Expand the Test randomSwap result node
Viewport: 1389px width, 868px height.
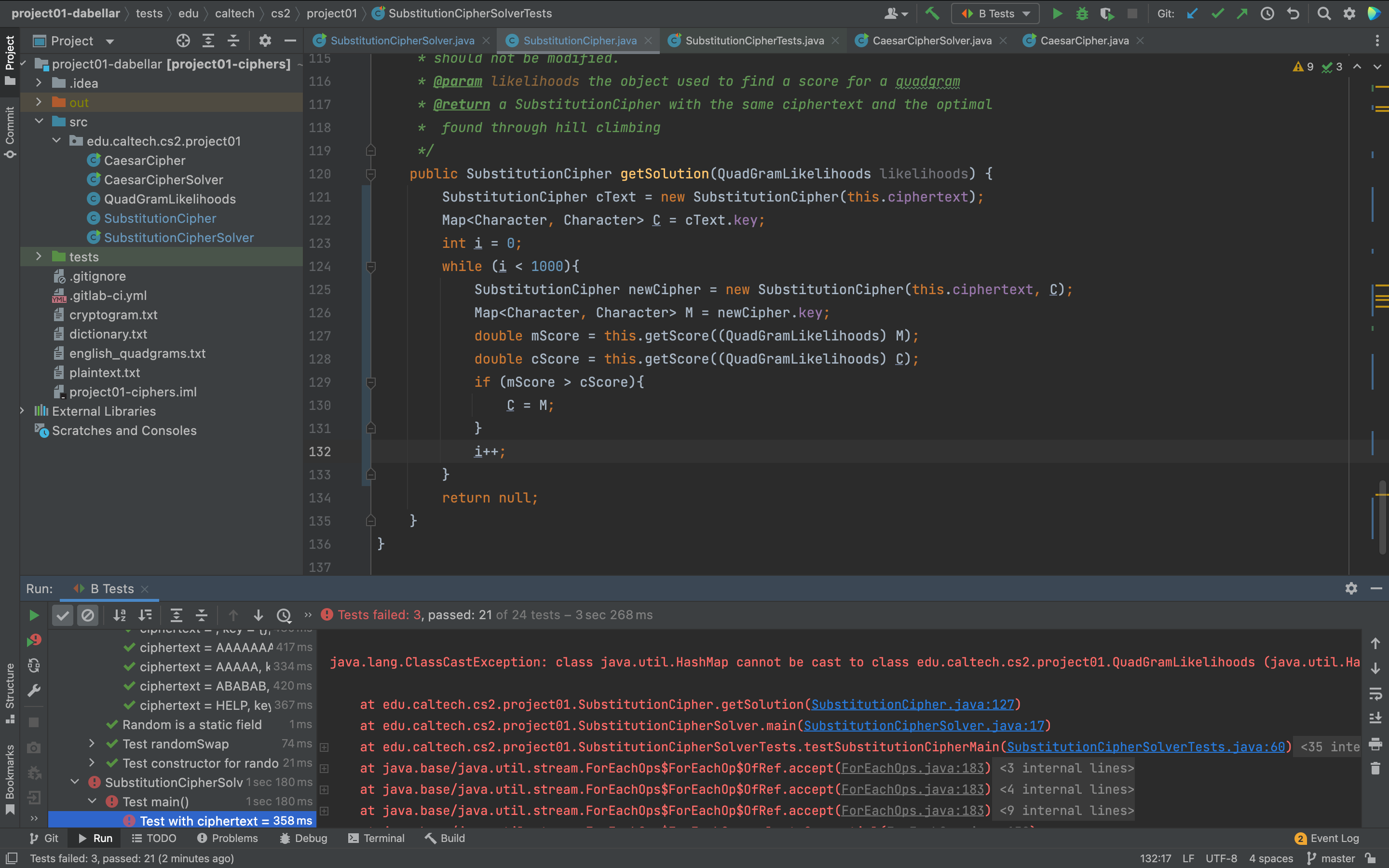[x=92, y=744]
